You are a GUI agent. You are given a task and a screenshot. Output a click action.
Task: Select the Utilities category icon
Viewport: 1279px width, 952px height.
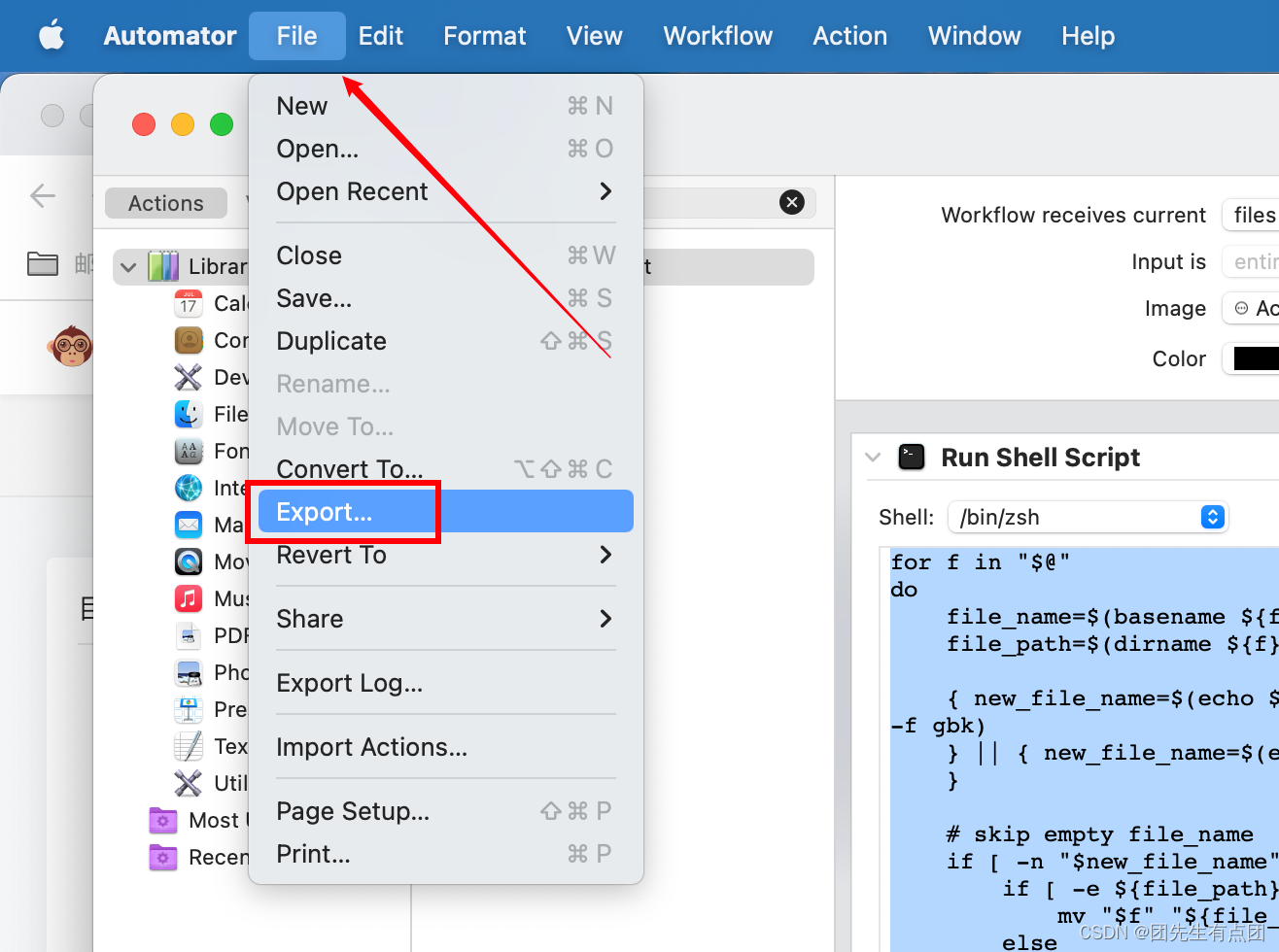(x=189, y=783)
